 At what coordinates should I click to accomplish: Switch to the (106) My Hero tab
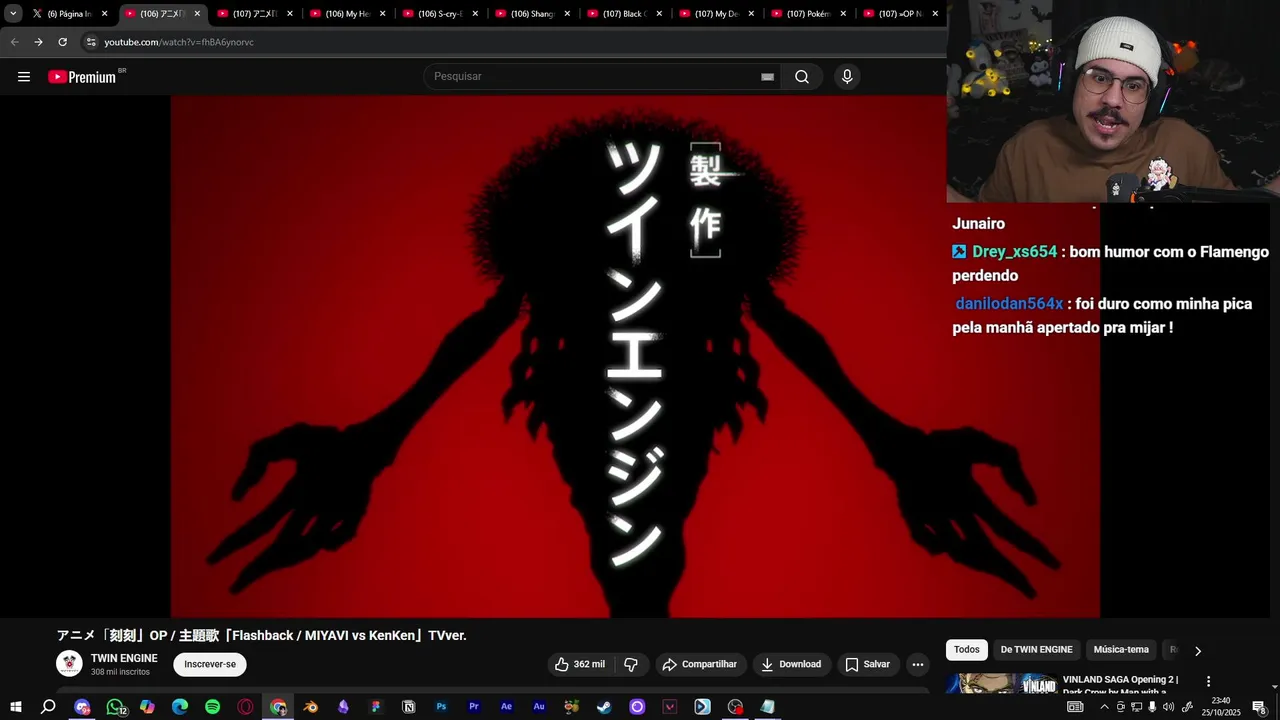coord(347,14)
